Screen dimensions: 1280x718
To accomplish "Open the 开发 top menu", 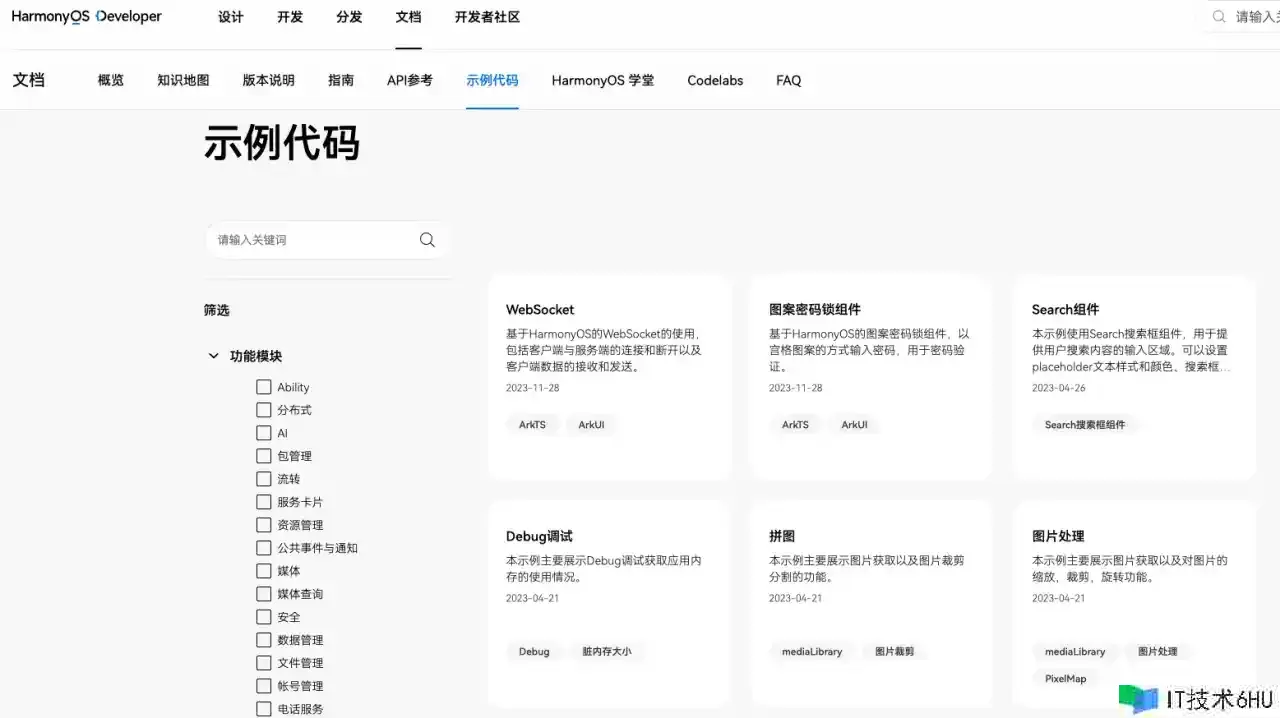I will (290, 17).
